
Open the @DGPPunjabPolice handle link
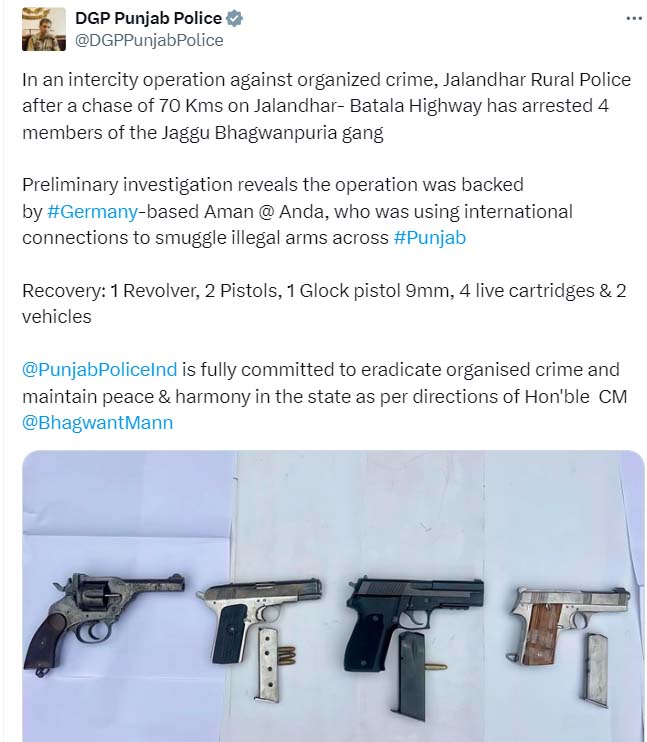(x=149, y=41)
